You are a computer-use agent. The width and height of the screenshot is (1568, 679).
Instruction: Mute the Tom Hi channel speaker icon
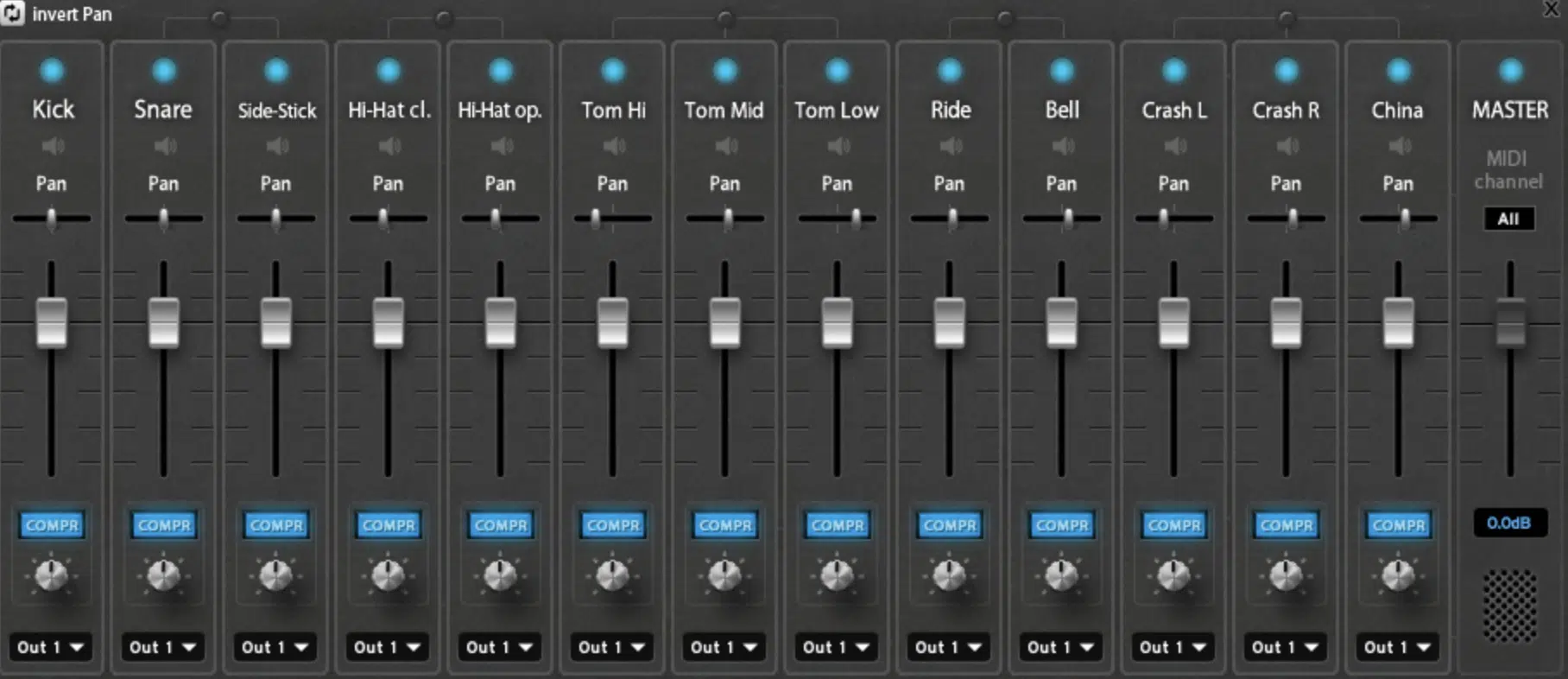pos(613,146)
